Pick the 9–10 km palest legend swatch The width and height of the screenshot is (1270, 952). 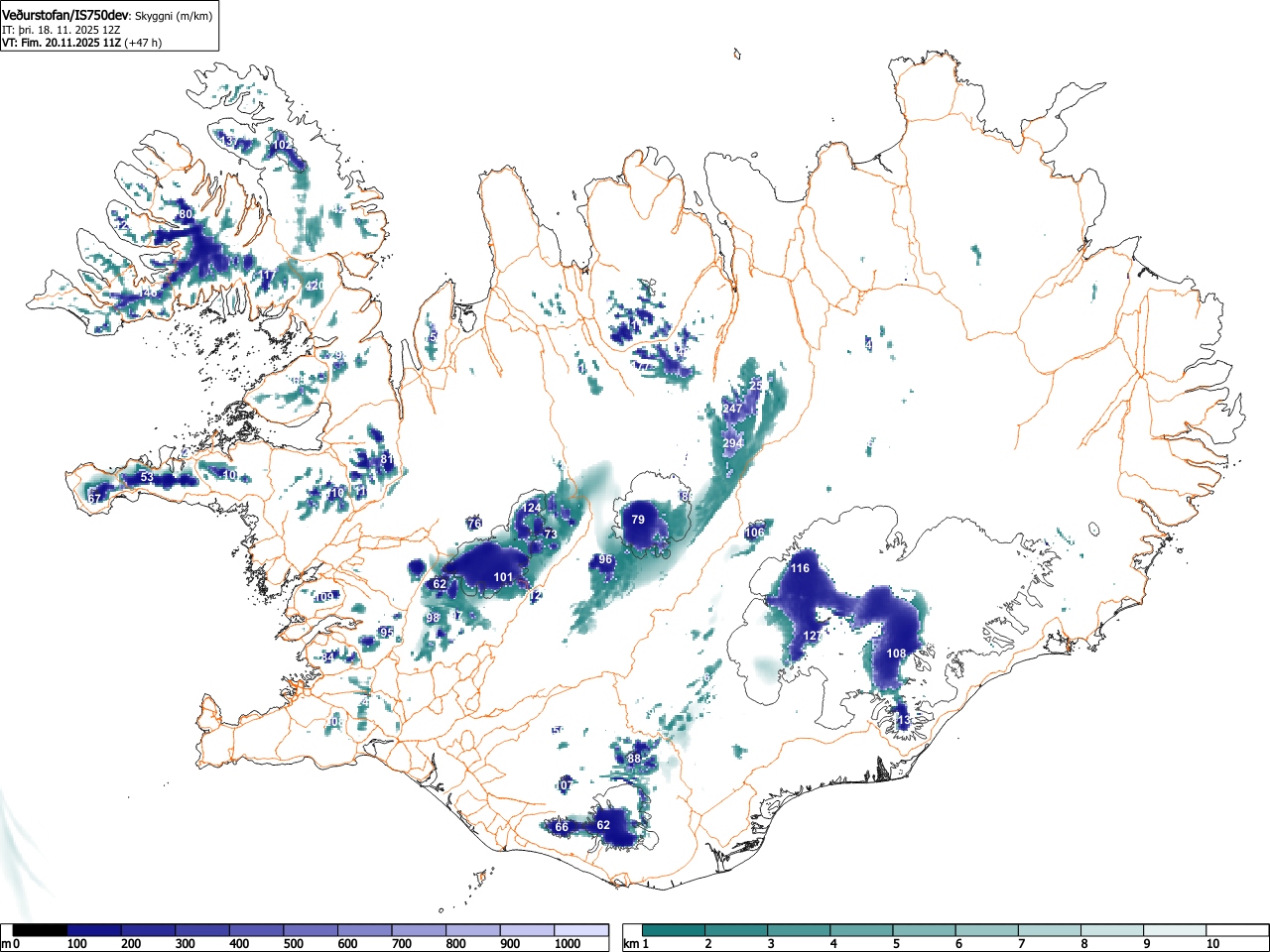[1175, 930]
